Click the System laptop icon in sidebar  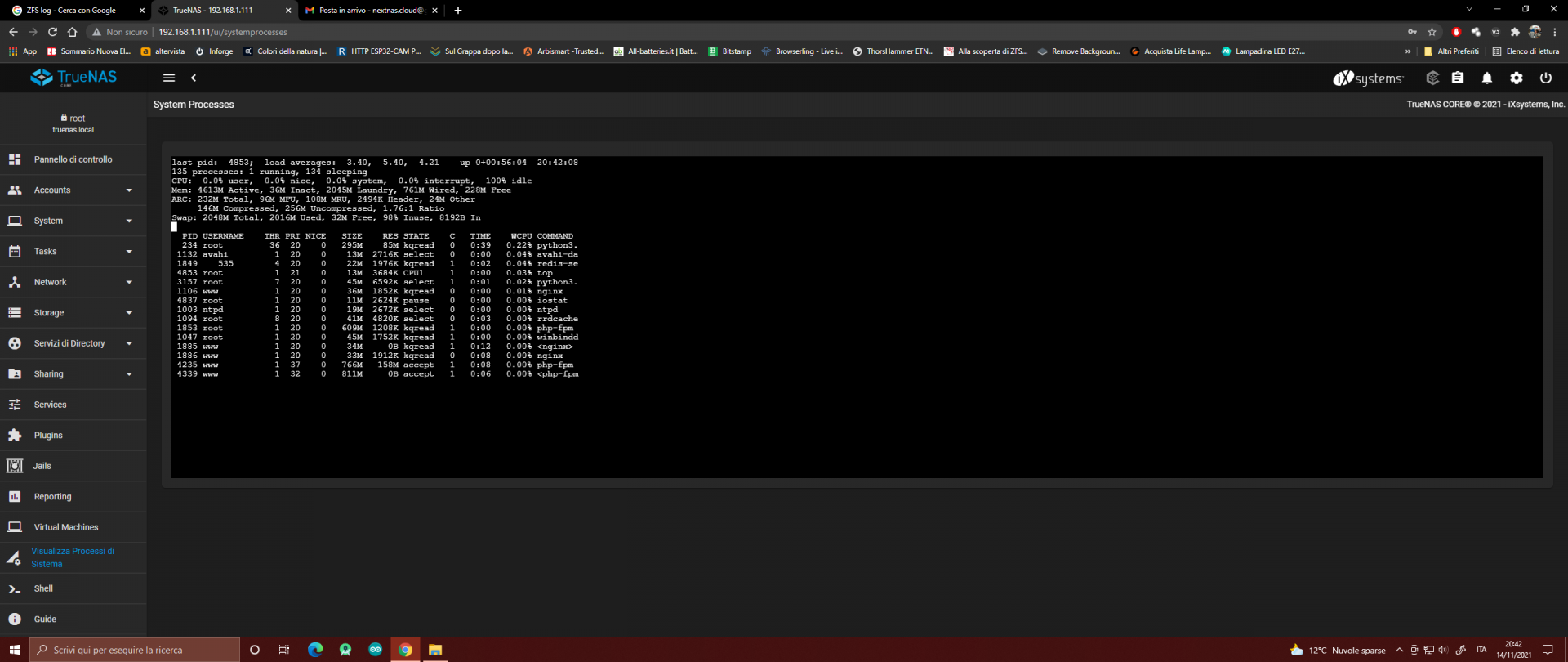(15, 221)
